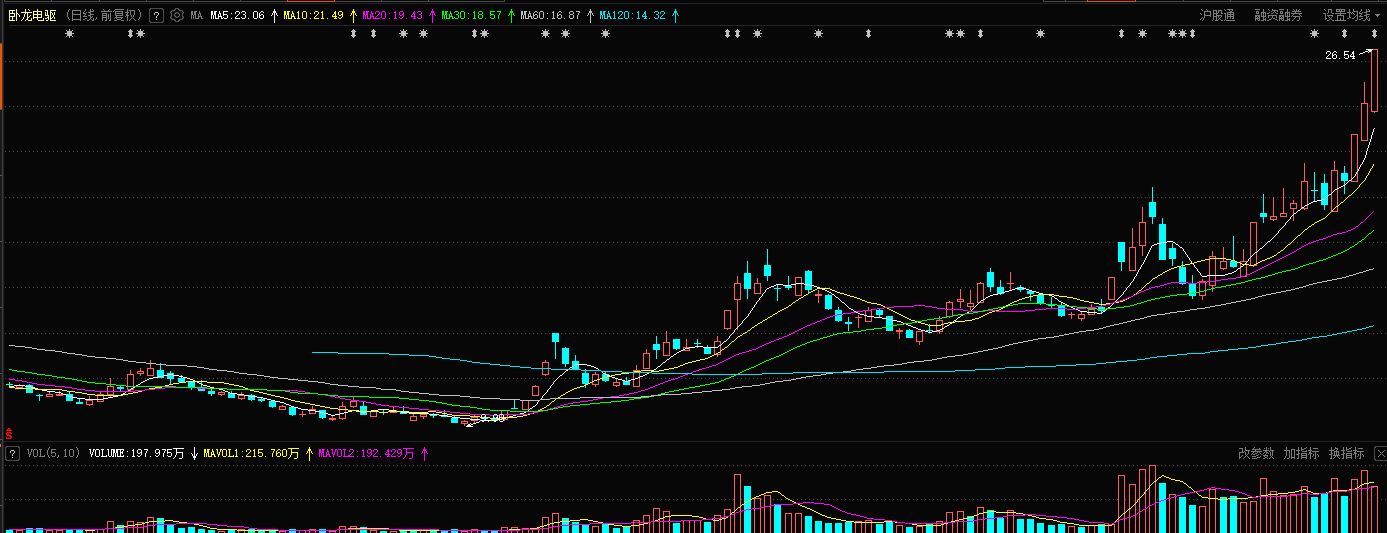The width and height of the screenshot is (1387, 533).
Task: Click the yellow MA10:21.49 value
Action: 313,16
